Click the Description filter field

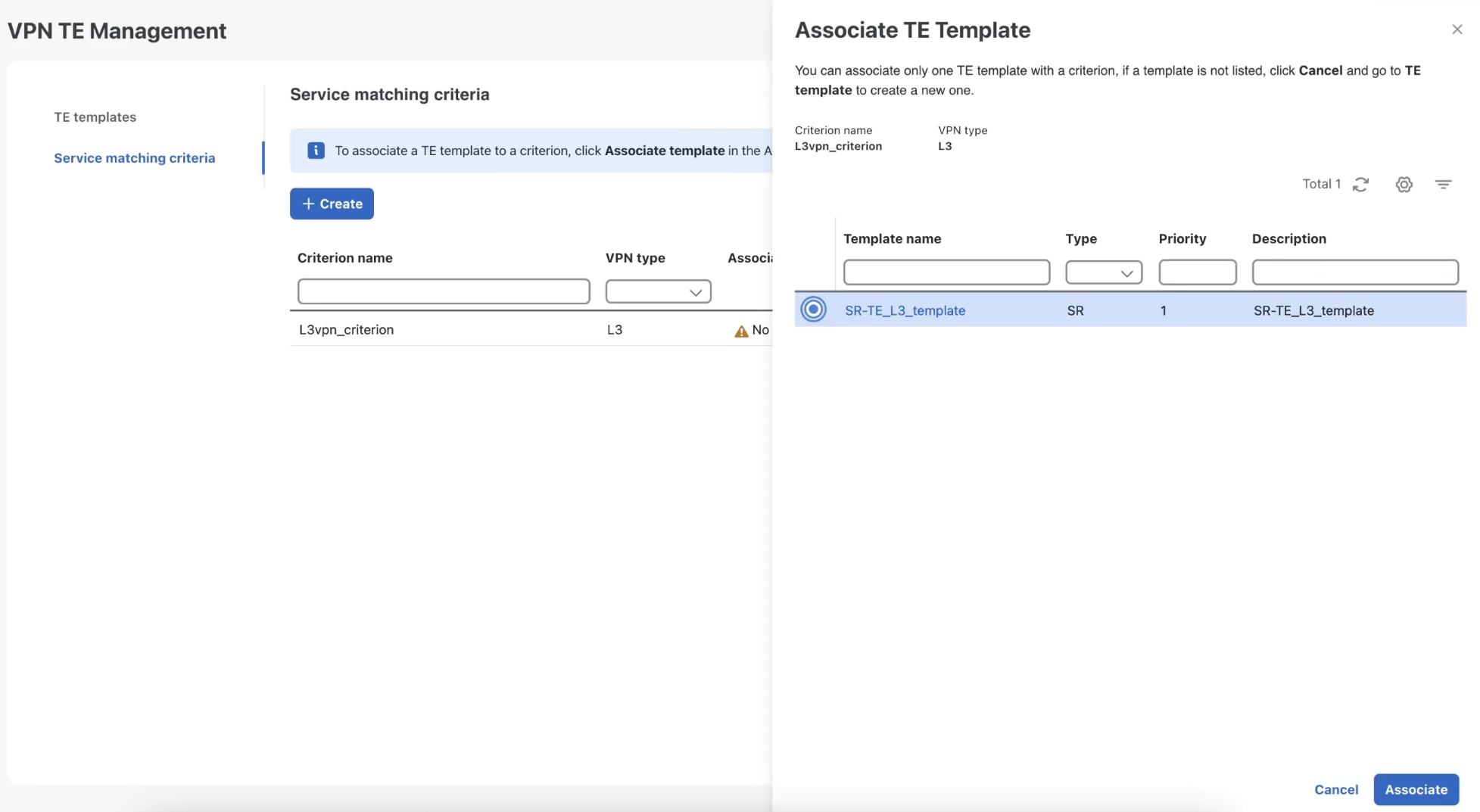click(x=1354, y=272)
